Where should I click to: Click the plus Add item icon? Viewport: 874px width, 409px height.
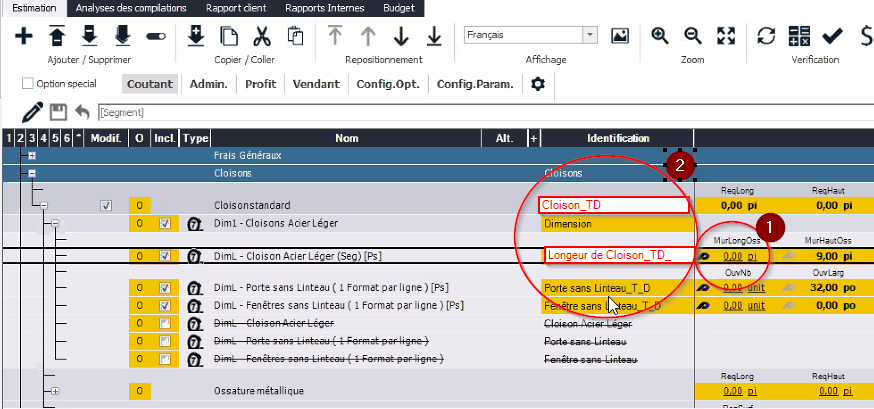pos(24,36)
